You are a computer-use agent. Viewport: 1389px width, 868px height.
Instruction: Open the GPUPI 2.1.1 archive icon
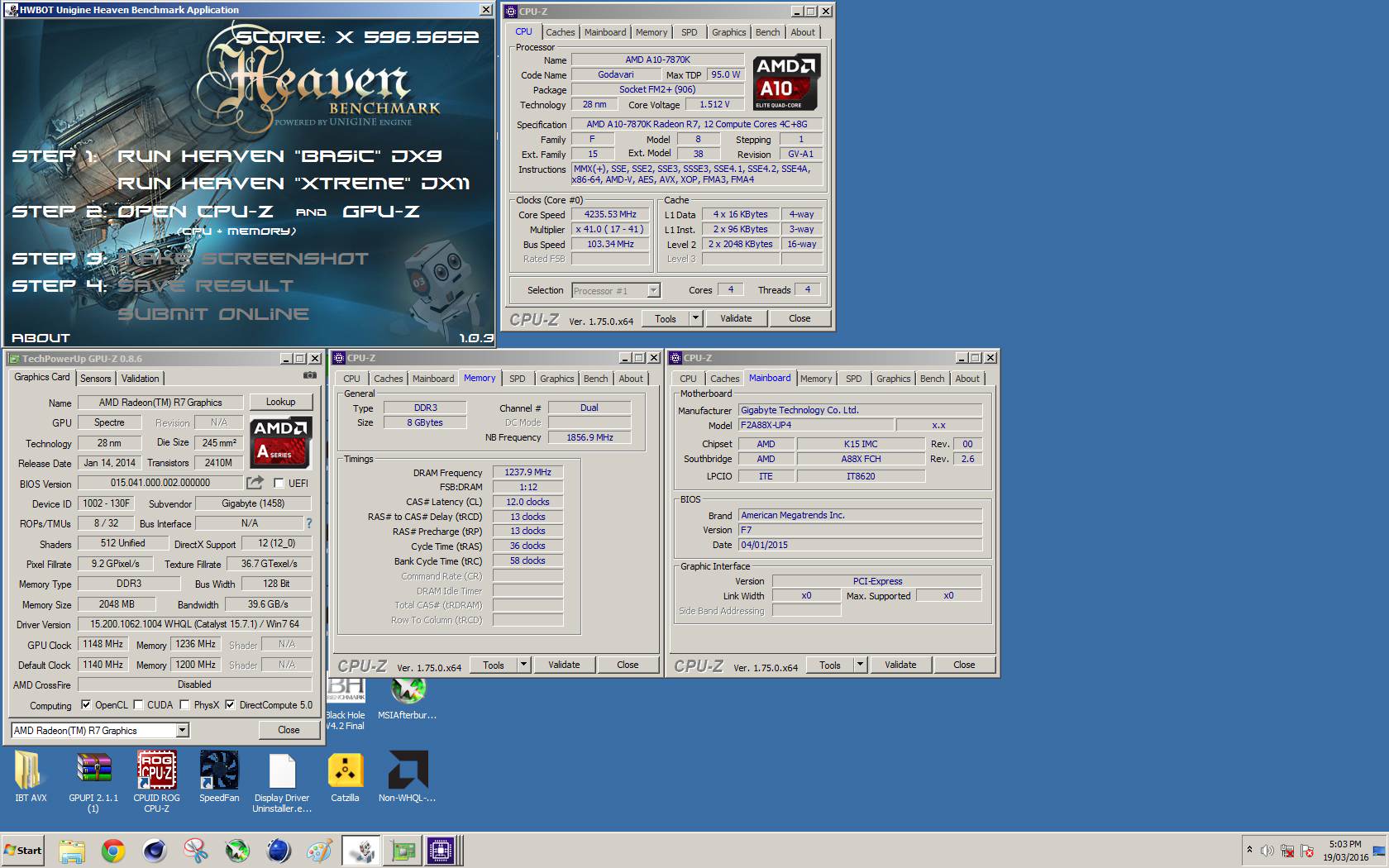(93, 782)
